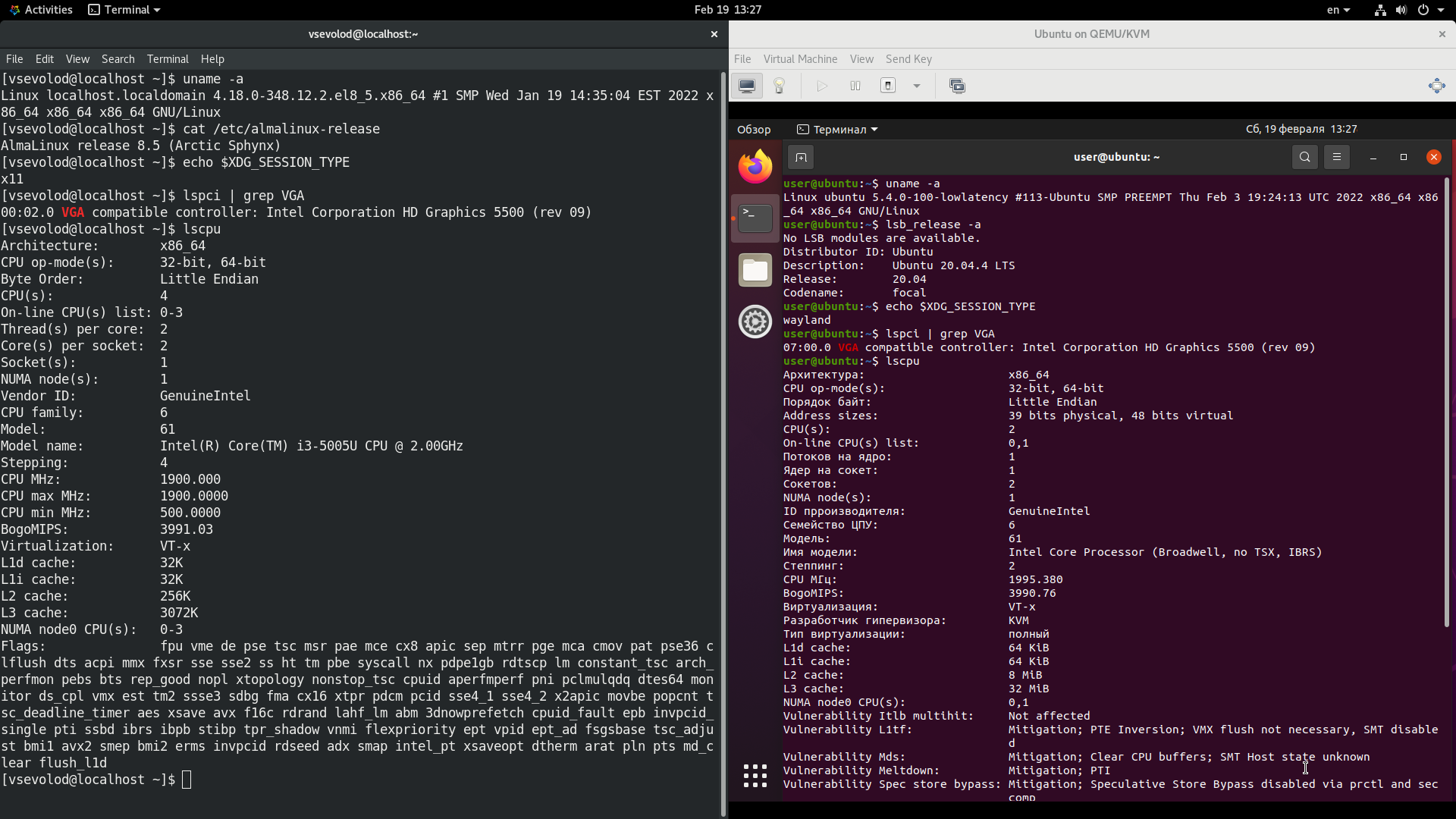
Task: Click the '3072K' L3 cache value
Action: point(179,613)
